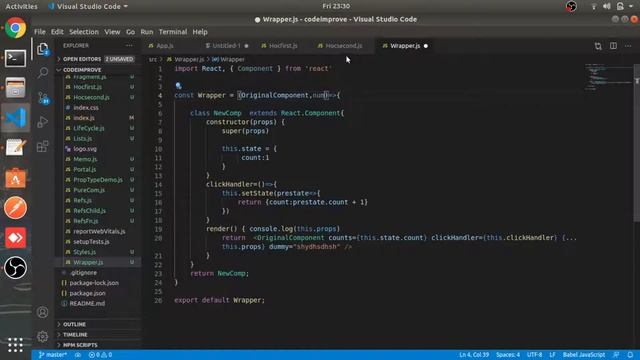Open the Explorer view in activity bar
The height and width of the screenshot is (360, 640).
pyautogui.click(x=43, y=49)
